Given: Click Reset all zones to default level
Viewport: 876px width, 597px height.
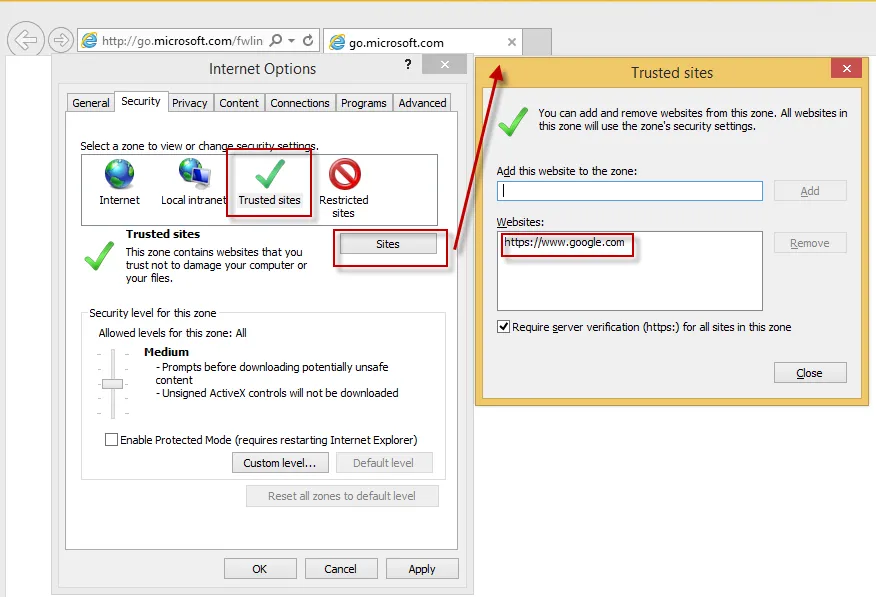Looking at the screenshot, I should (x=342, y=496).
